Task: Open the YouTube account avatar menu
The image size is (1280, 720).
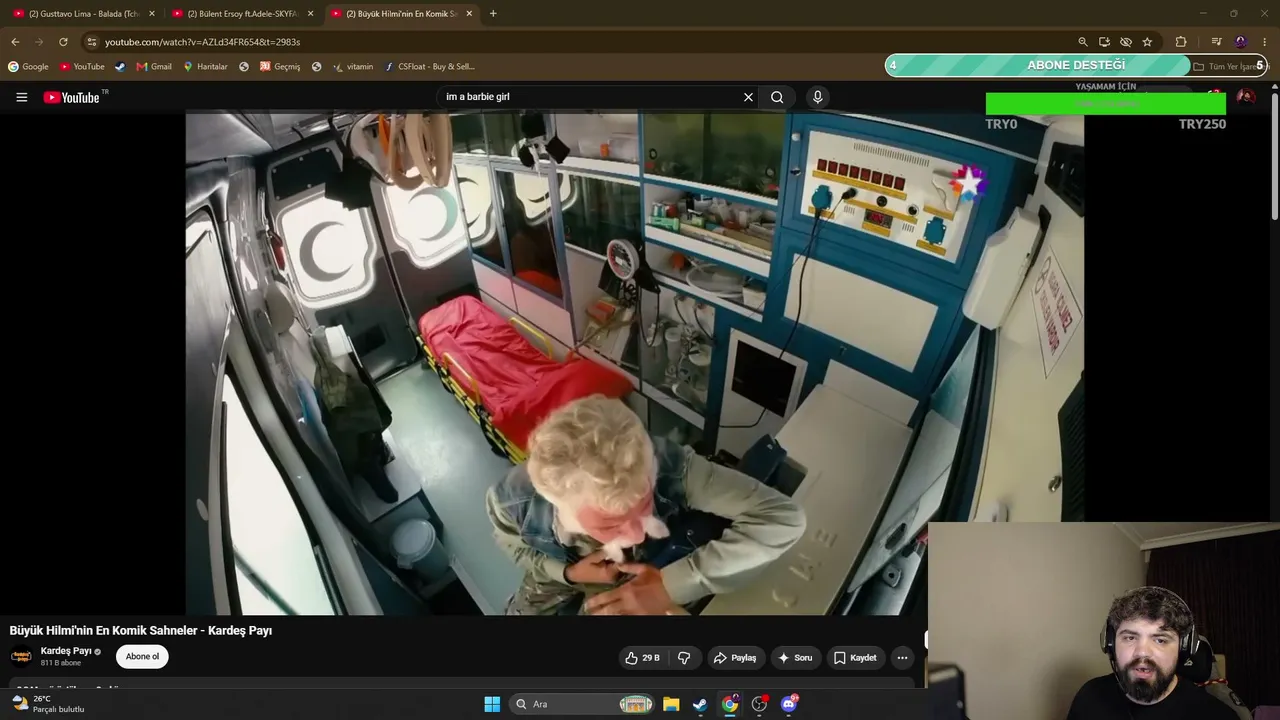Action: tap(1246, 97)
